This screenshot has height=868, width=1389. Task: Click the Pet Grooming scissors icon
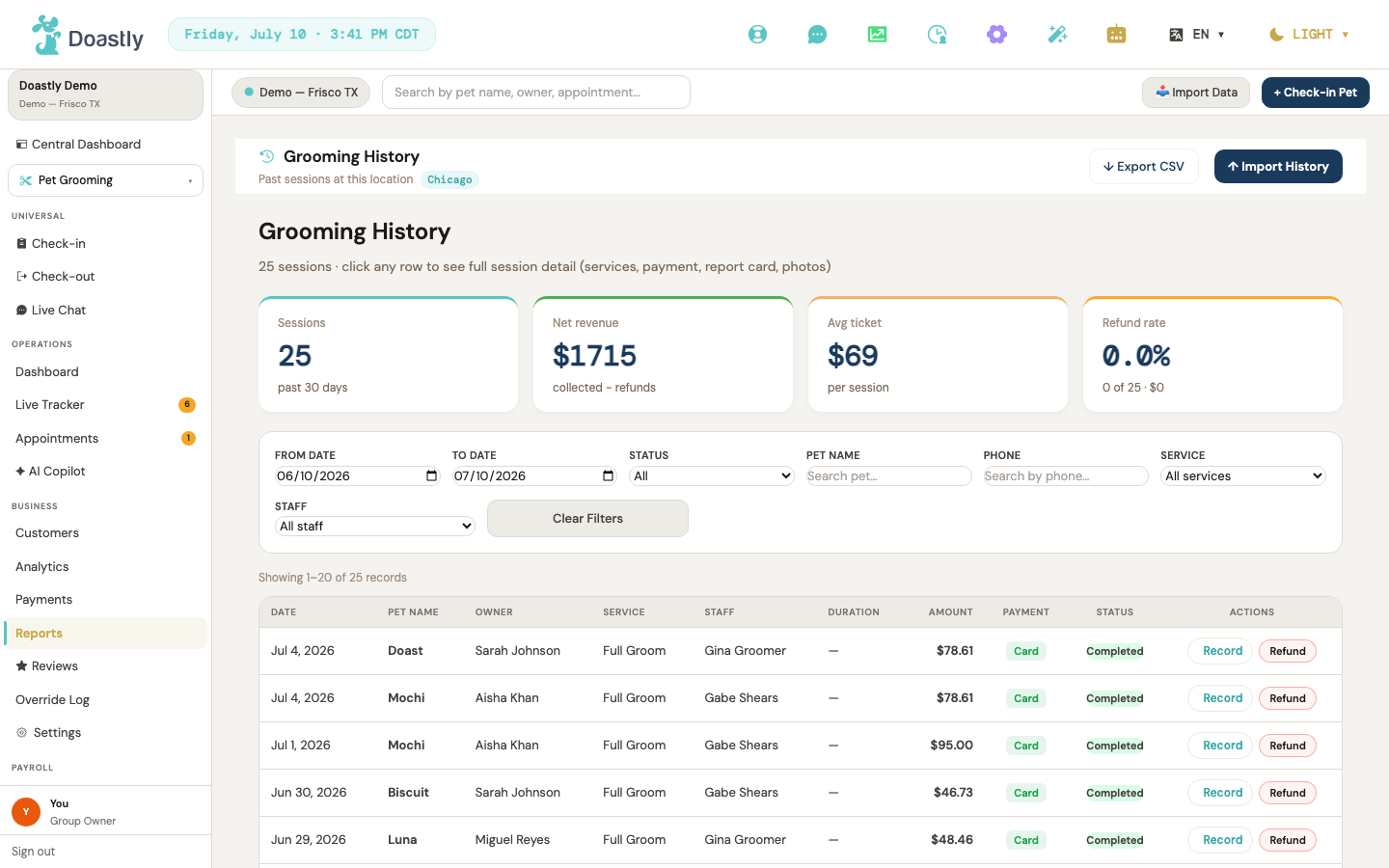tap(26, 180)
